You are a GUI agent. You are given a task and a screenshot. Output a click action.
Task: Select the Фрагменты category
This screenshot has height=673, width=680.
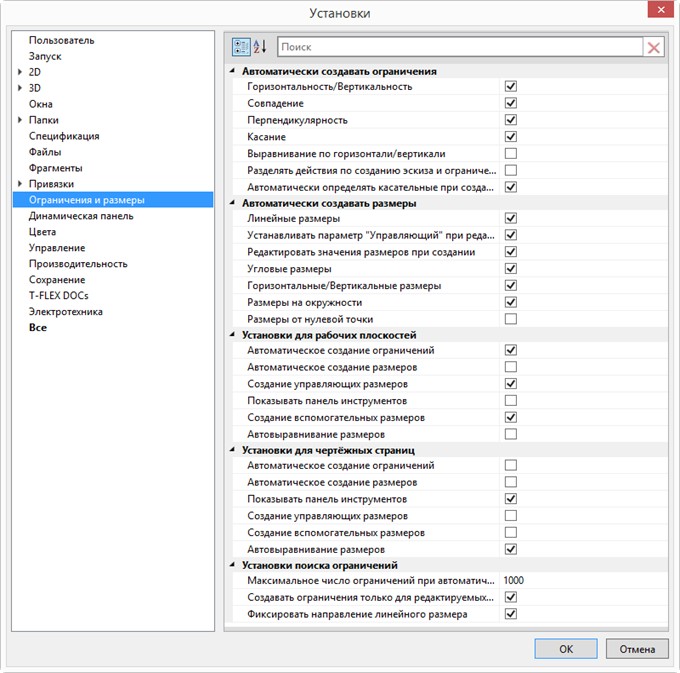pyautogui.click(x=56, y=168)
